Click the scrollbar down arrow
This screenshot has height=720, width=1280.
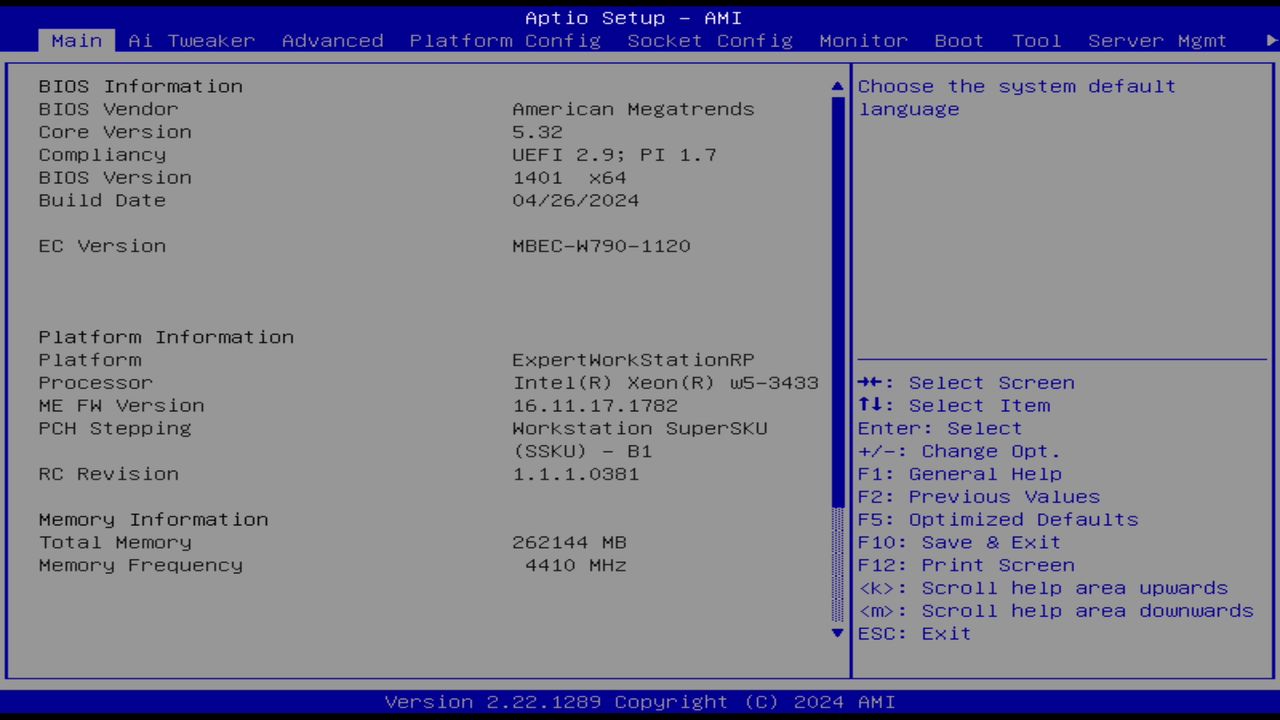(838, 633)
